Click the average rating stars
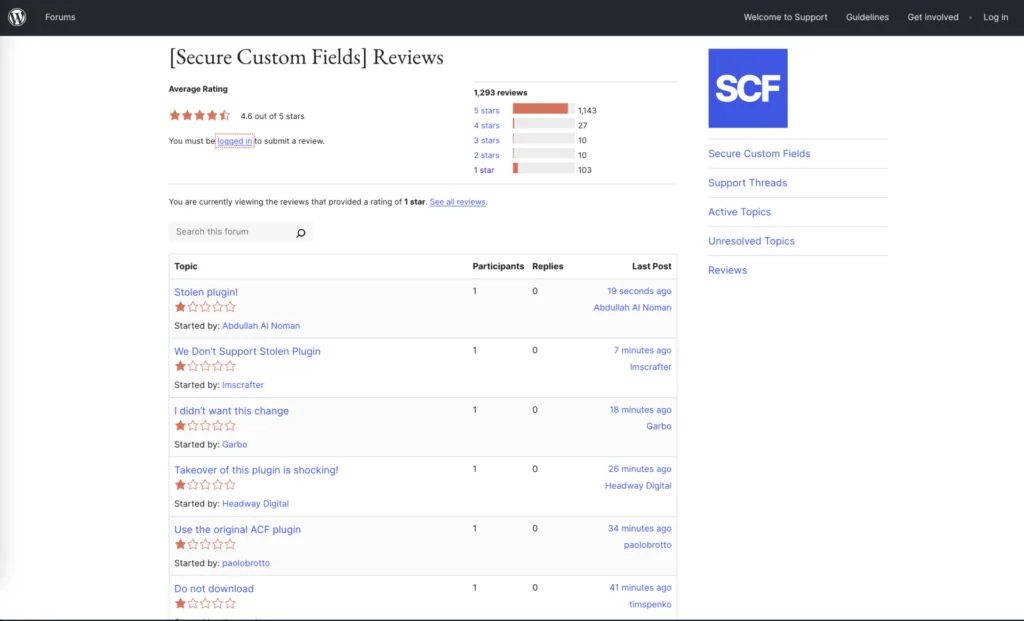1024x621 pixels. point(199,116)
